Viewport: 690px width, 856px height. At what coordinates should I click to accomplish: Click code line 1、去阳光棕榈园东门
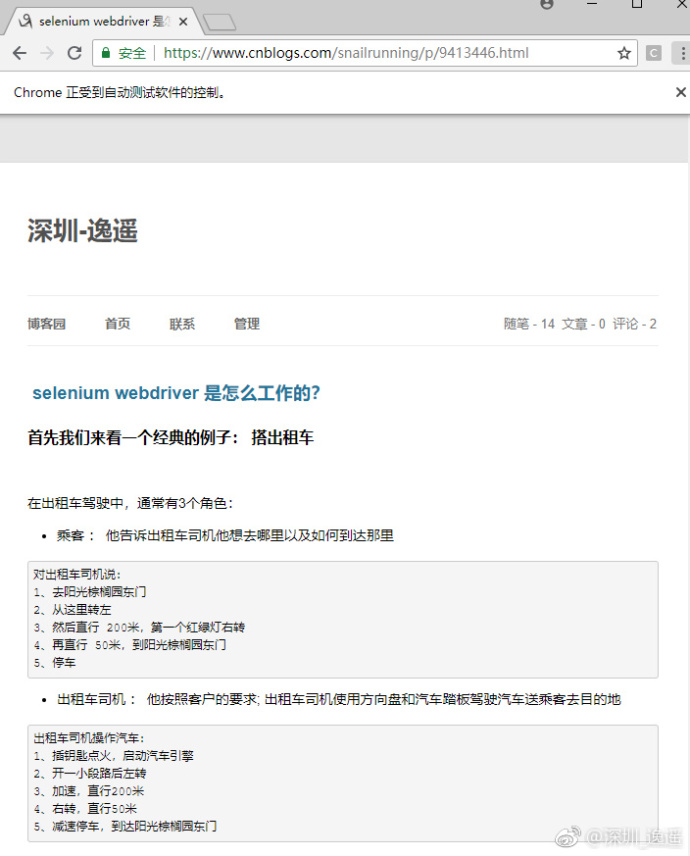click(90, 592)
